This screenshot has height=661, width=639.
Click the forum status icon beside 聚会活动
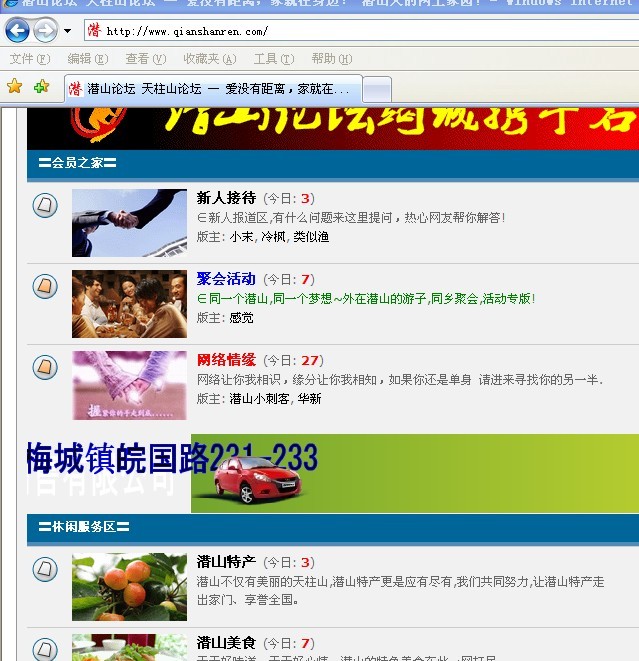pos(45,287)
